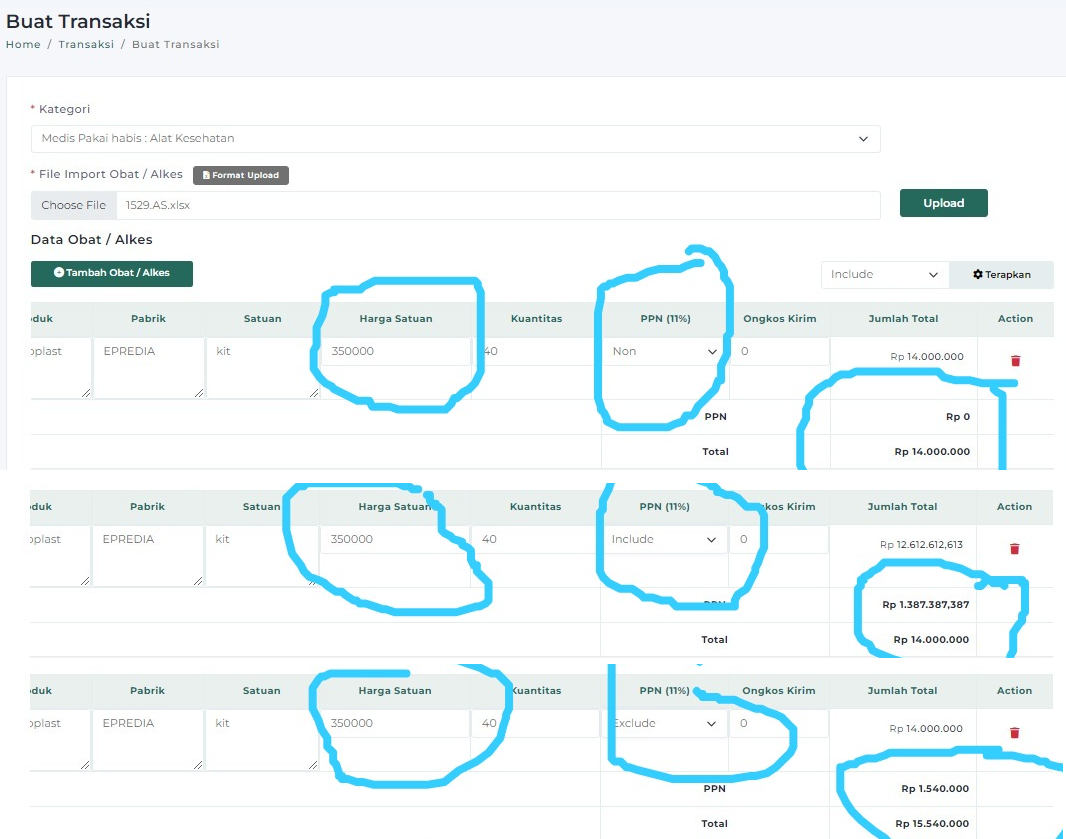This screenshot has height=839, width=1066.
Task: Click the Rp 1.387.387,387 PPN value
Action: [926, 604]
